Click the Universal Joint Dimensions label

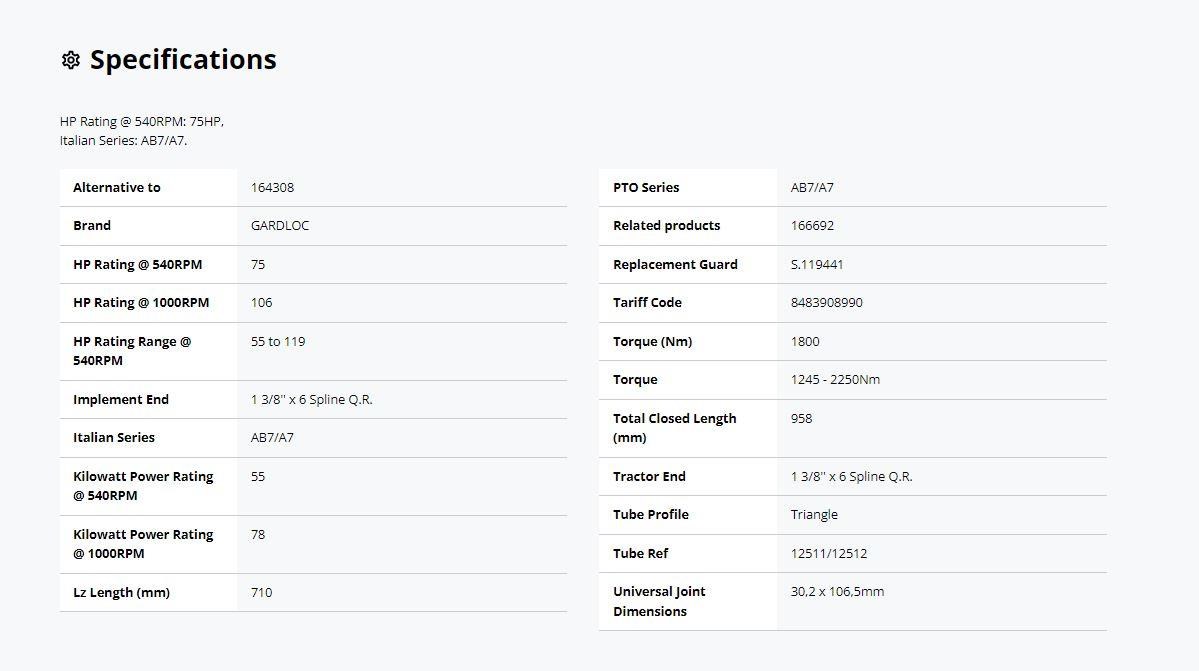click(x=659, y=601)
